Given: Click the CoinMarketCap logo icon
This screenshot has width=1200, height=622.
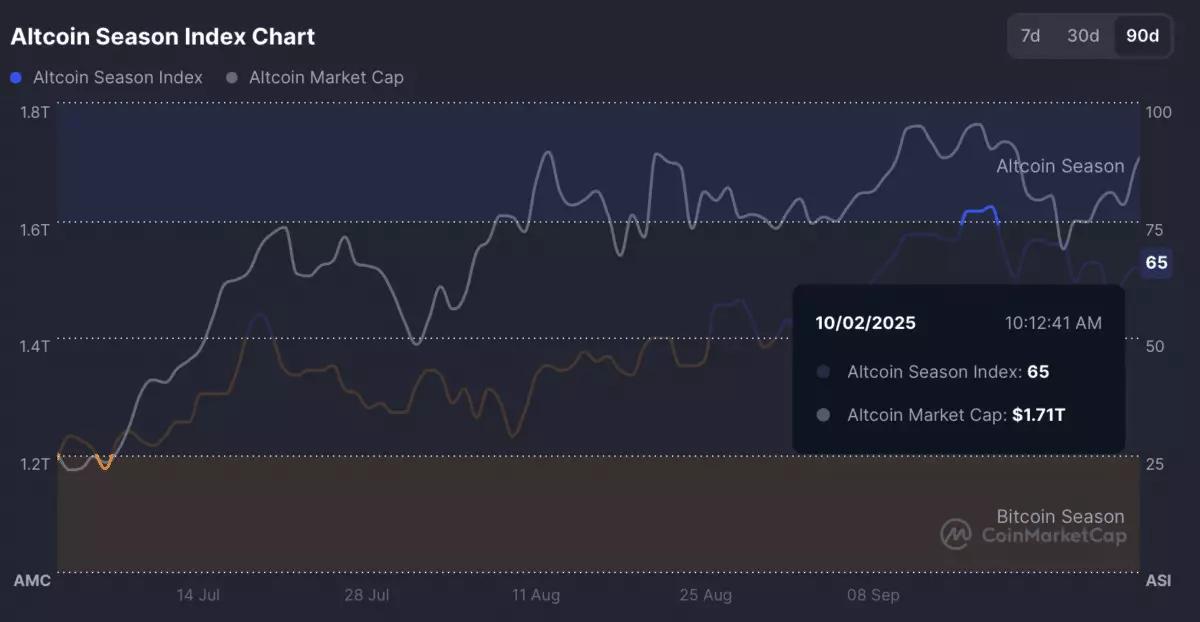Looking at the screenshot, I should (x=956, y=534).
